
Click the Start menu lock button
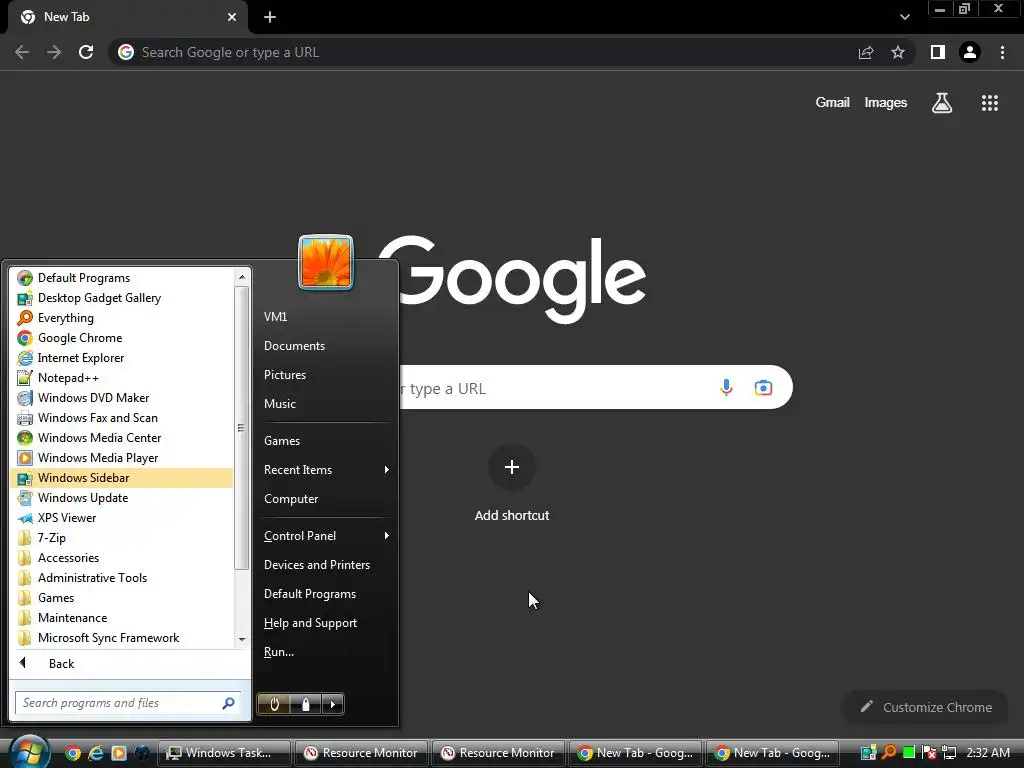pos(306,704)
